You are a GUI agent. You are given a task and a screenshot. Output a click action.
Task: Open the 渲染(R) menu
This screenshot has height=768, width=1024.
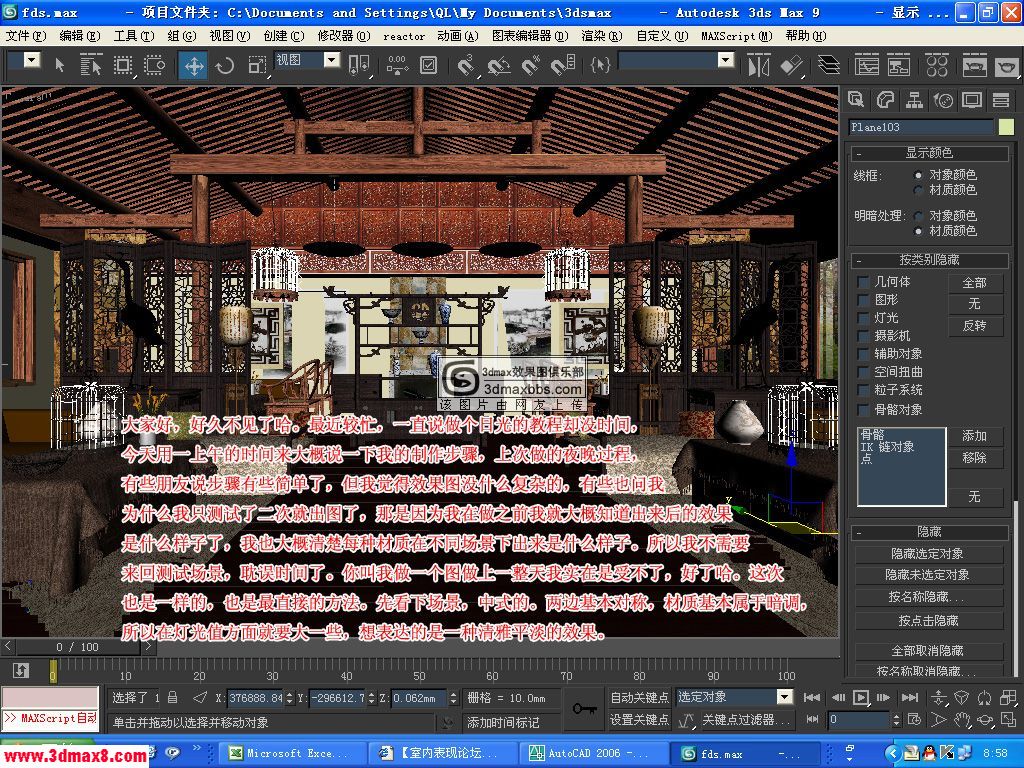[601, 36]
